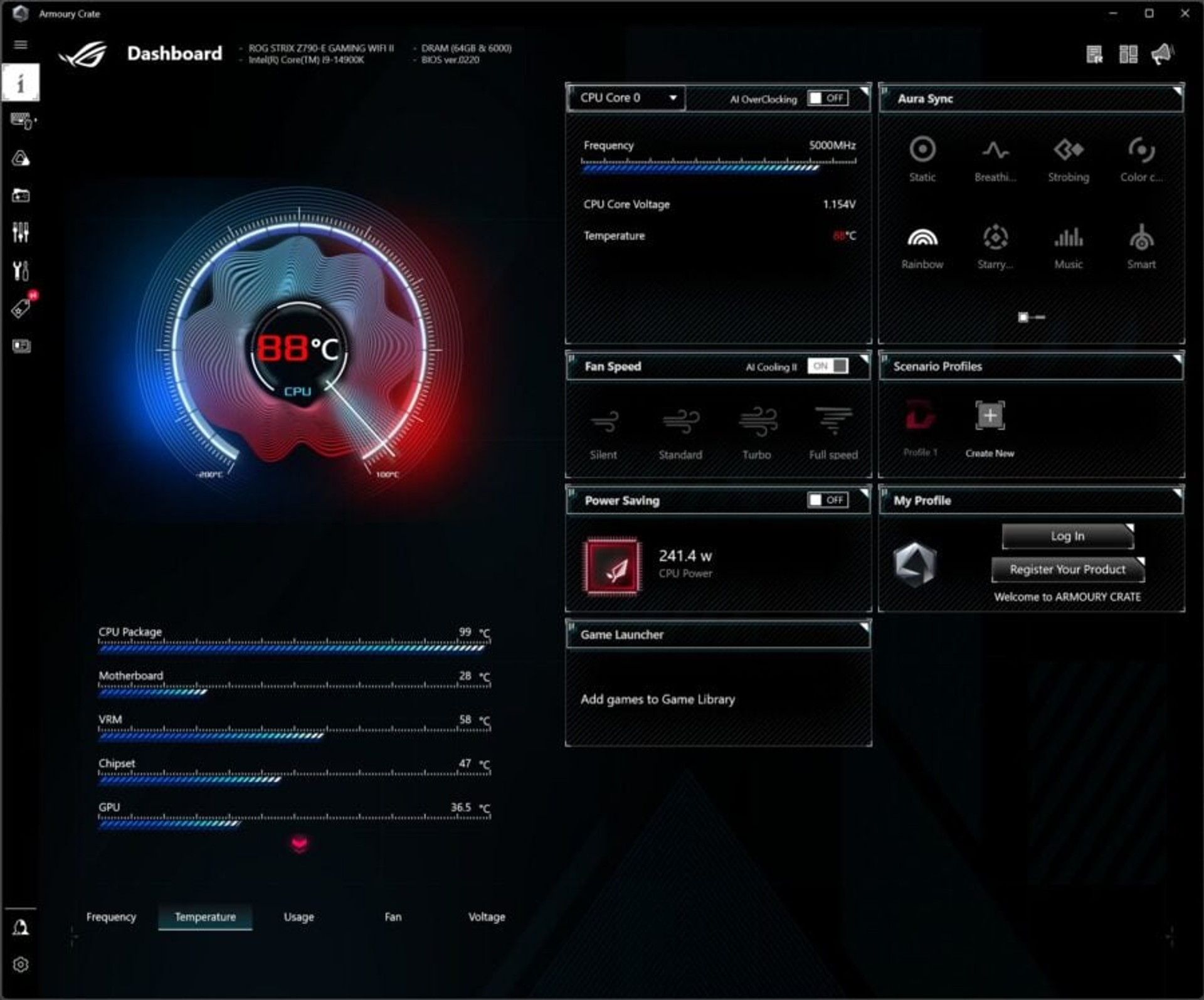Expand the Scenario Profiles panel corner arrow
Image resolution: width=1204 pixels, height=1000 pixels.
[1177, 359]
